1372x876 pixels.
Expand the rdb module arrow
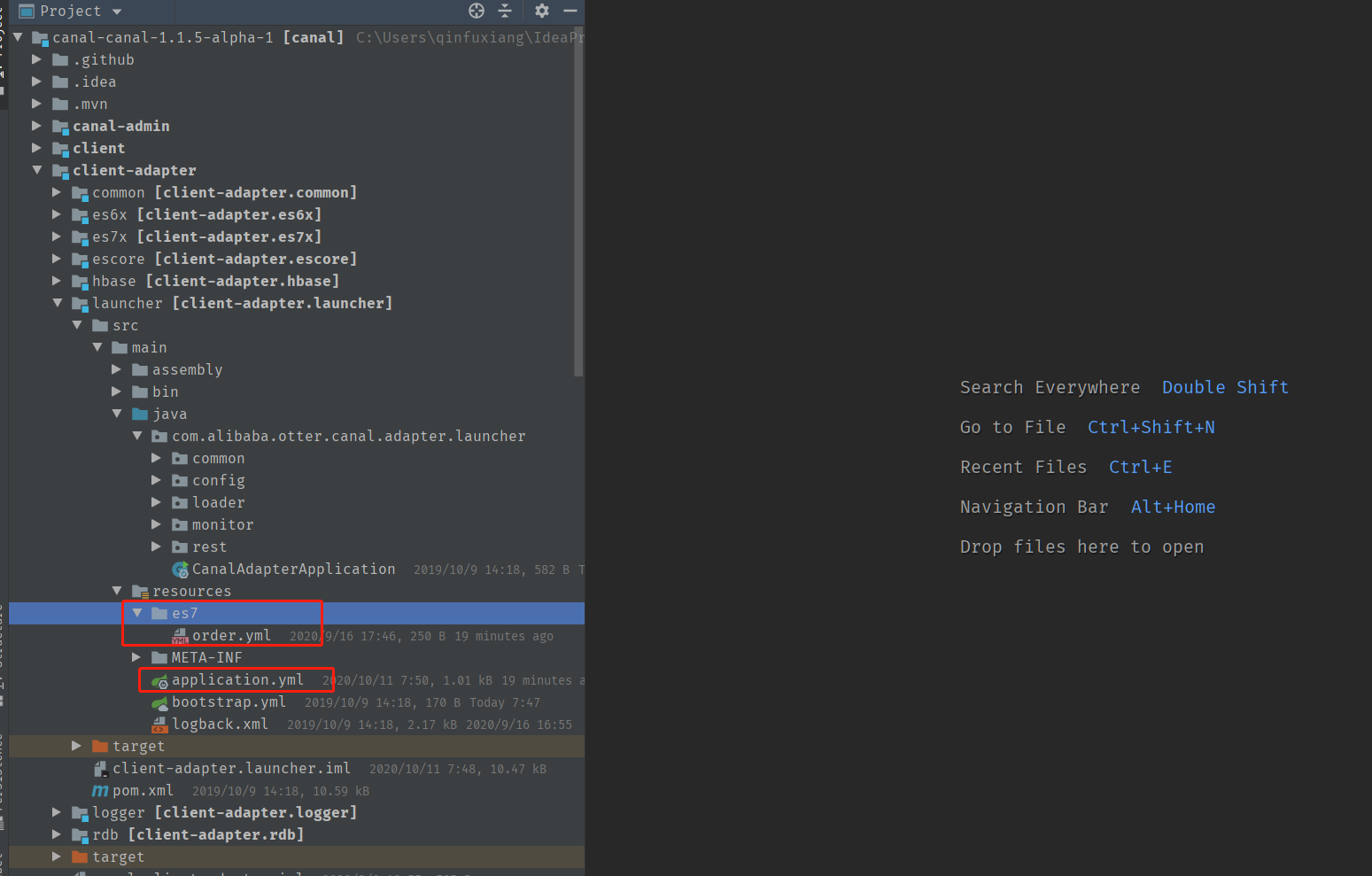coord(57,834)
